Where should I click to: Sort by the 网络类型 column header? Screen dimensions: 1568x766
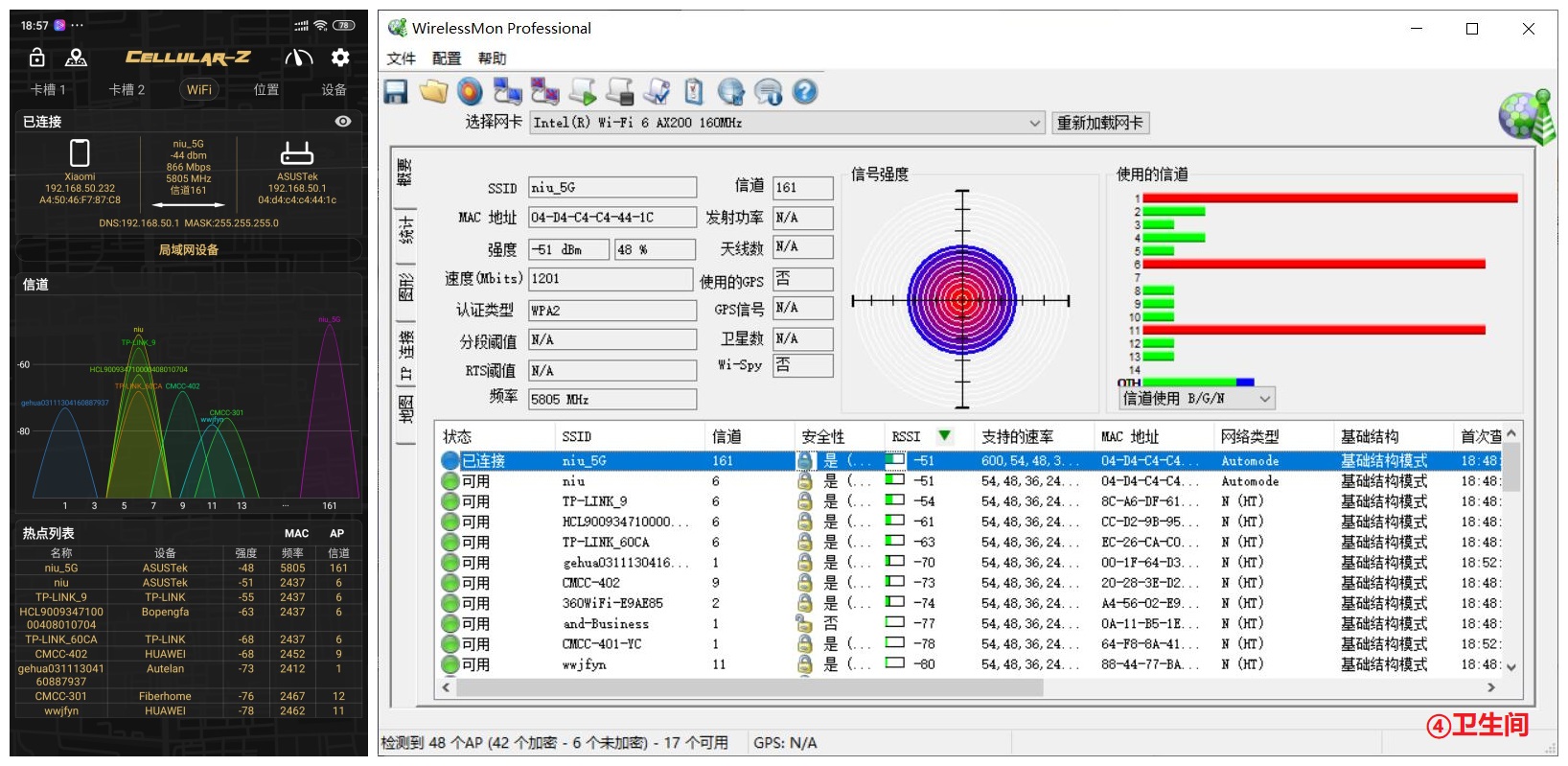coord(1273,436)
